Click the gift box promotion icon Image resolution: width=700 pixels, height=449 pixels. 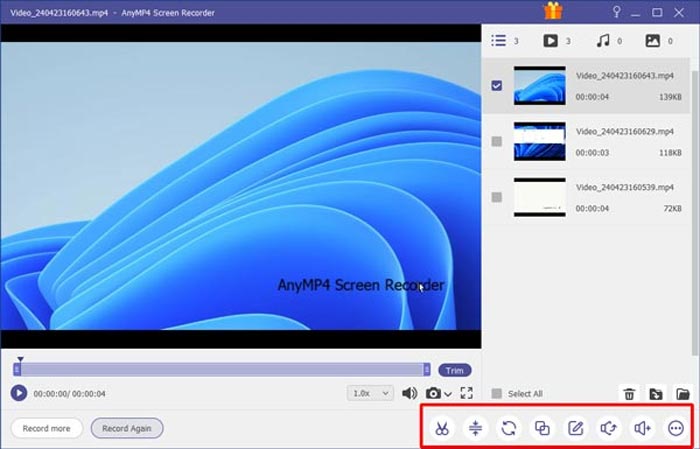coord(553,11)
